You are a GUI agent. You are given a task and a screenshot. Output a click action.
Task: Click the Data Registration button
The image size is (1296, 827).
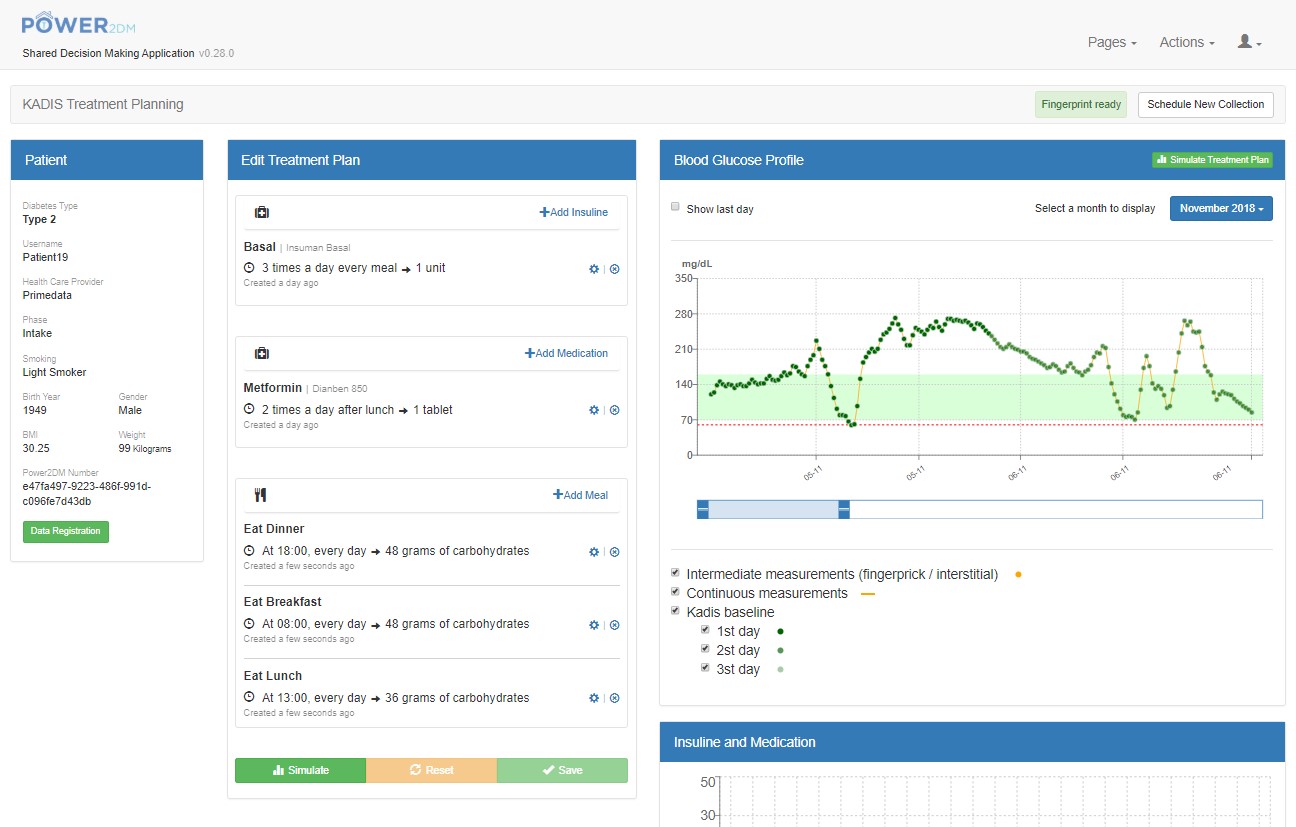pyautogui.click(x=66, y=531)
